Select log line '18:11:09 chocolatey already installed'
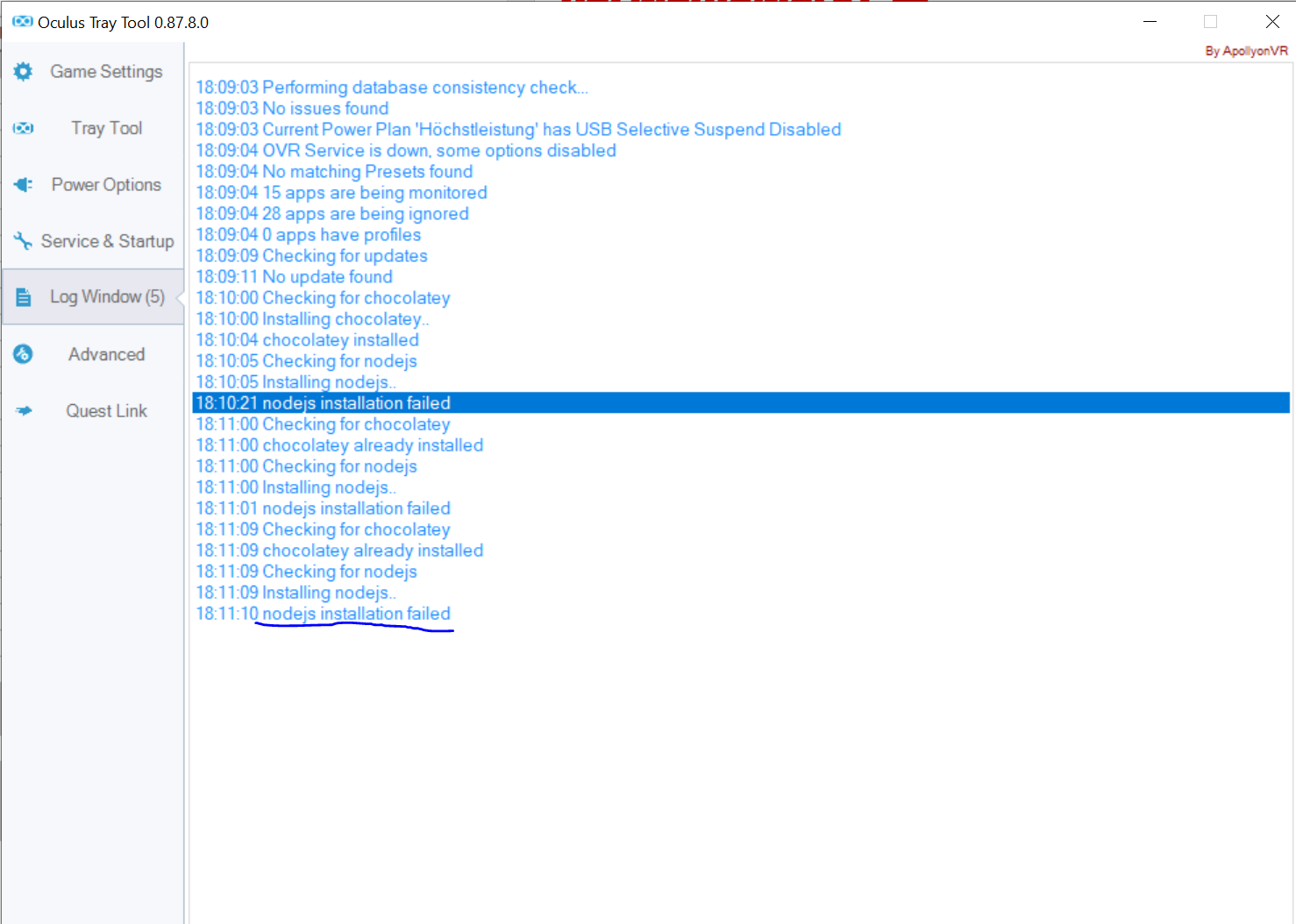The height and width of the screenshot is (924, 1296). pos(339,551)
